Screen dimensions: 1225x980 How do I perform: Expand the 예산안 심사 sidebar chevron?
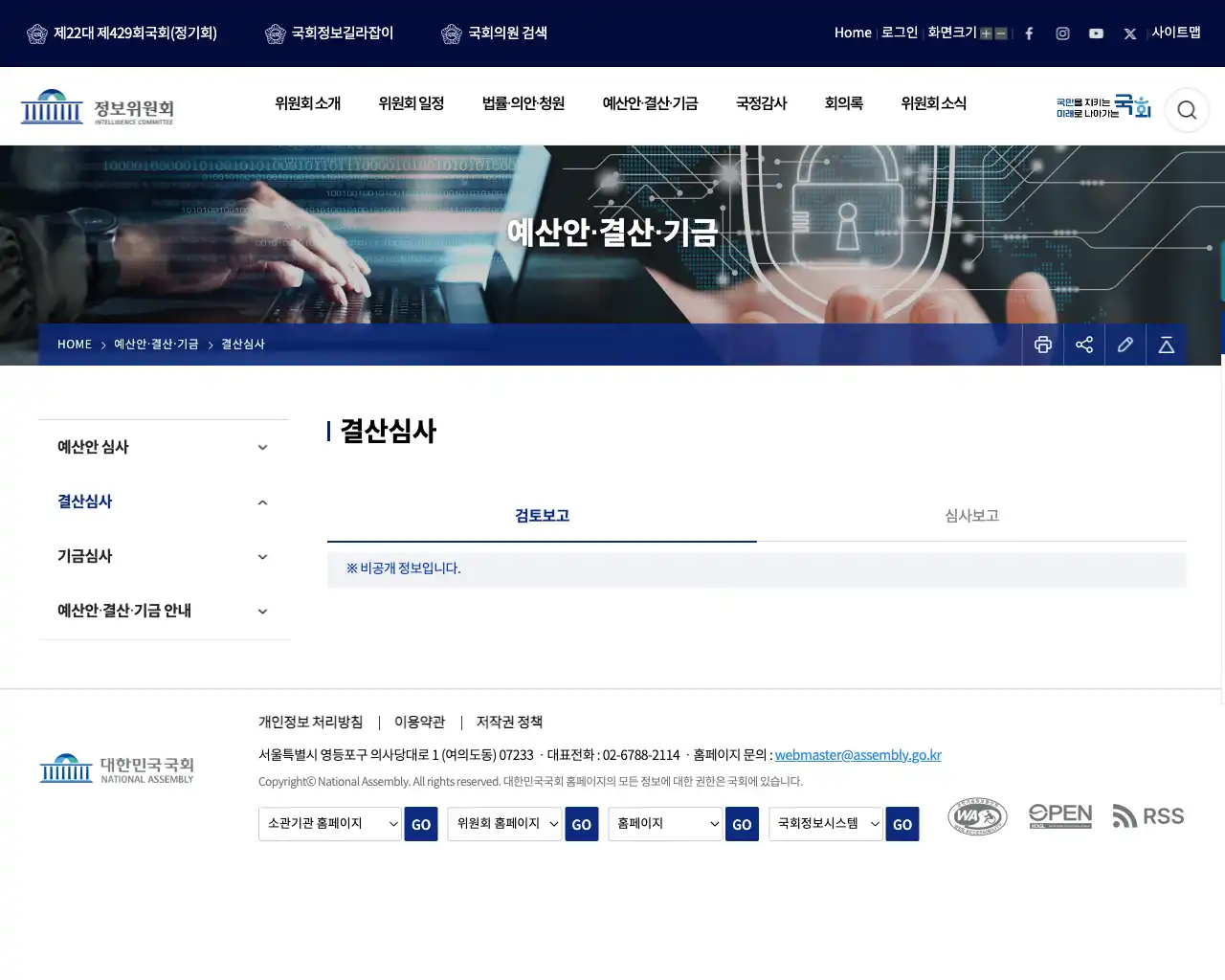tap(262, 447)
